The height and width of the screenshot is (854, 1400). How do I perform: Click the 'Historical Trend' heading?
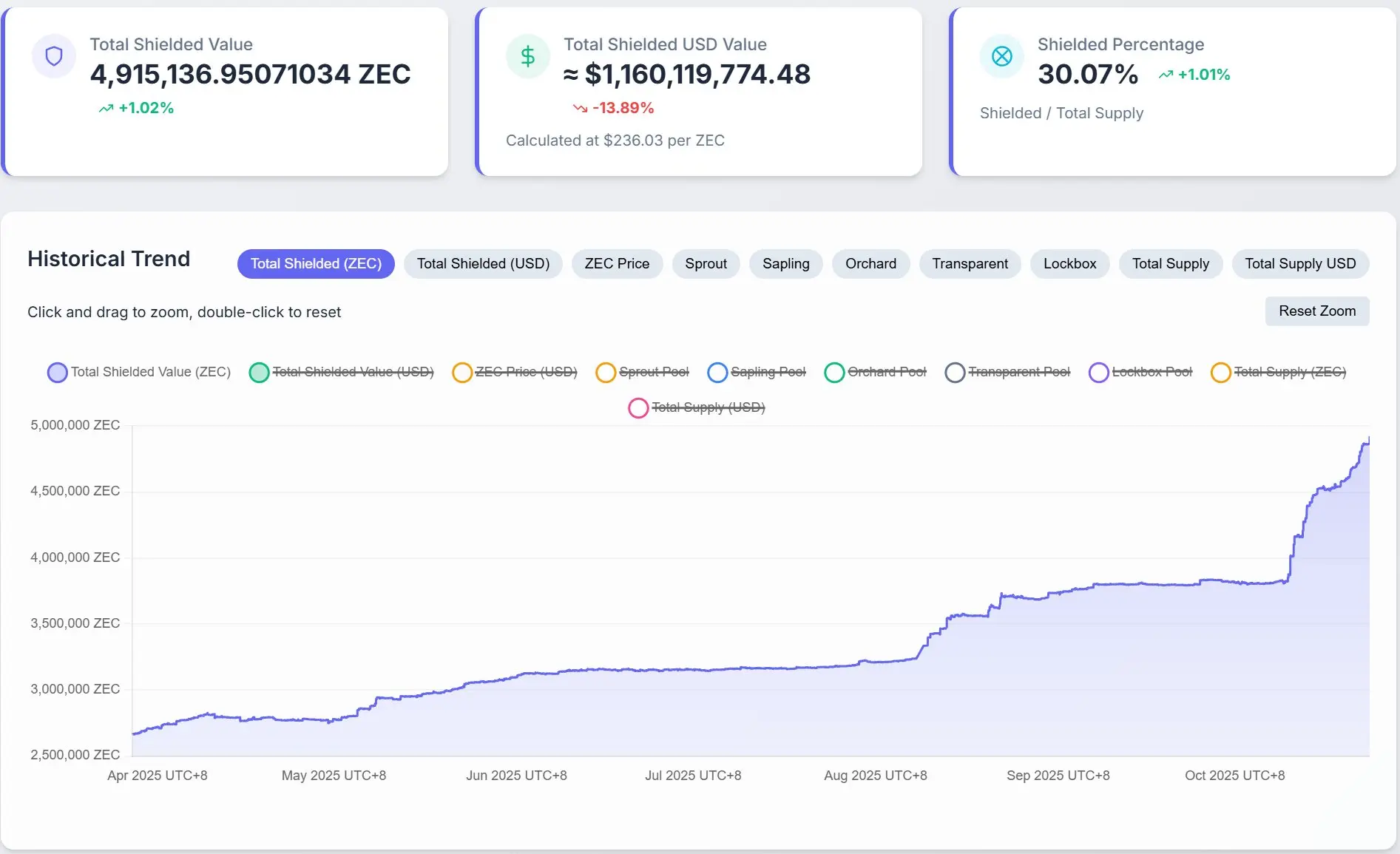tap(109, 259)
